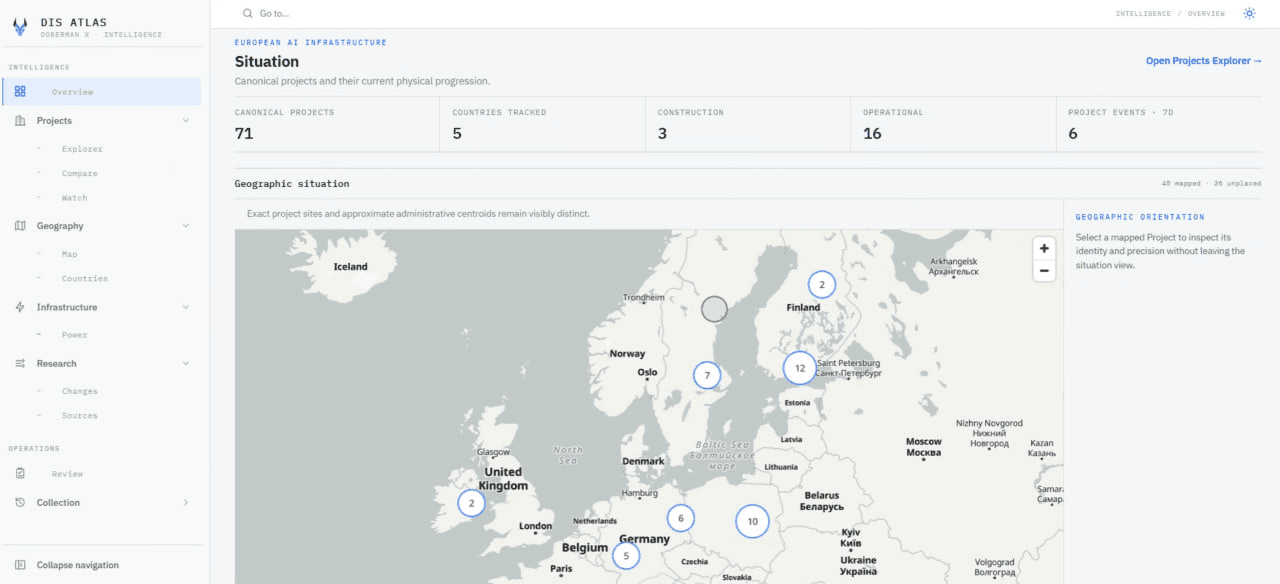The width and height of the screenshot is (1280, 584).
Task: Click the search magnifier icon
Action: coord(248,13)
